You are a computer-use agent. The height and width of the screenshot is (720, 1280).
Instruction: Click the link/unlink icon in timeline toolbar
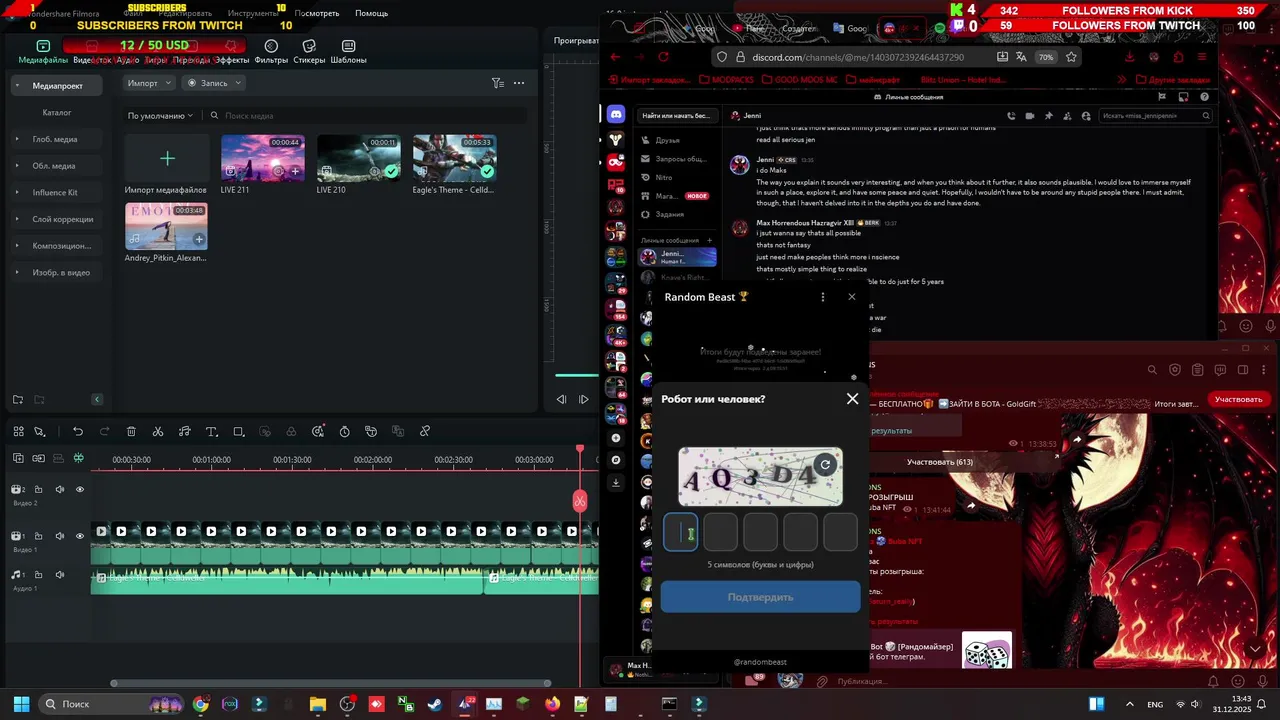click(424, 432)
